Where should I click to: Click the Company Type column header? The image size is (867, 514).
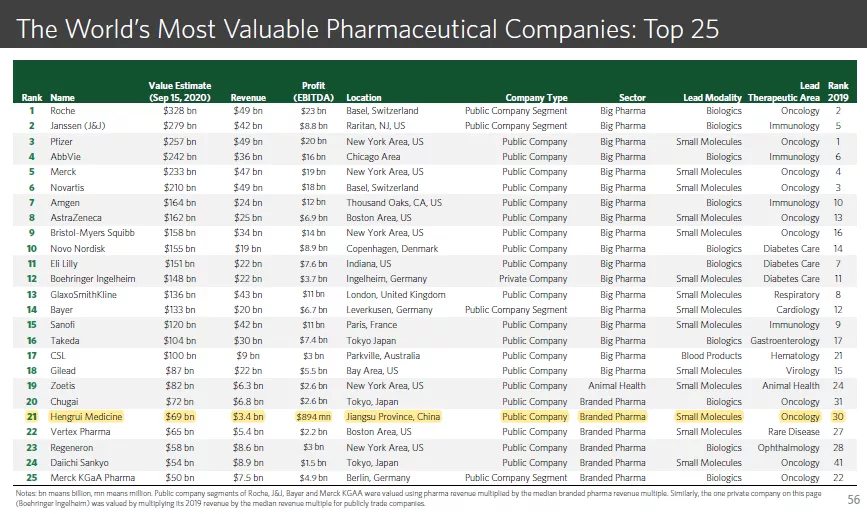536,97
